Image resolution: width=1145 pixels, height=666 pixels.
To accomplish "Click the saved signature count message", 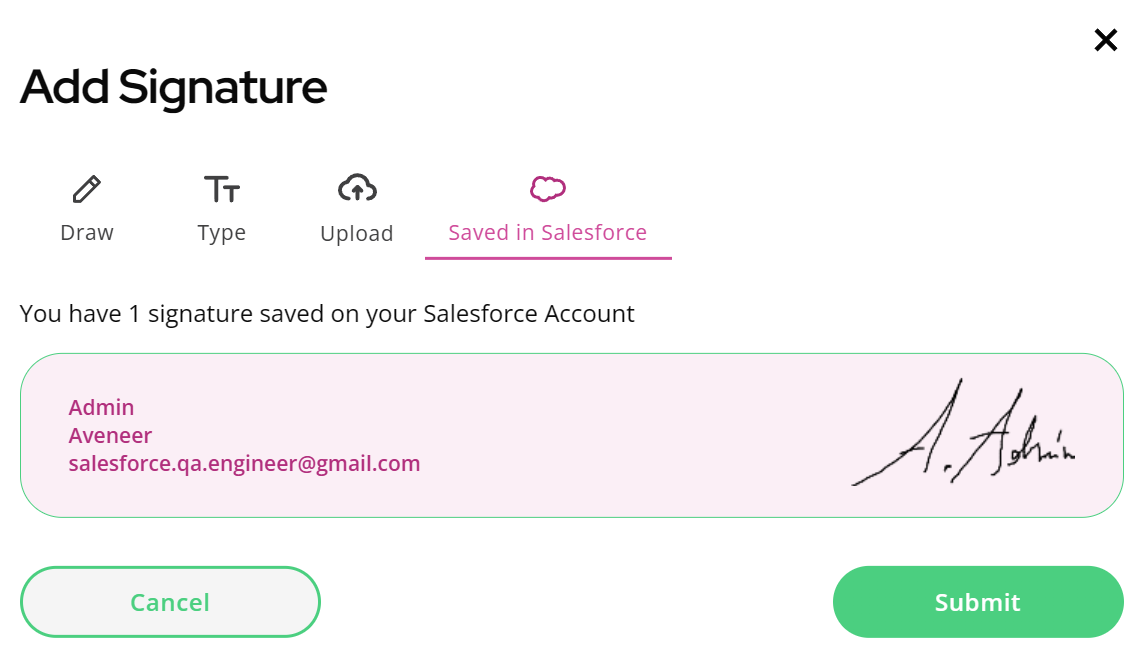I will [327, 314].
